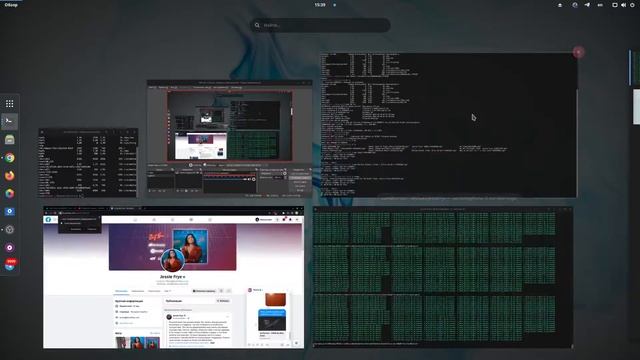This screenshot has width=640, height=360.
Task: Open the Show Applications grid in the dock
Action: (9, 104)
